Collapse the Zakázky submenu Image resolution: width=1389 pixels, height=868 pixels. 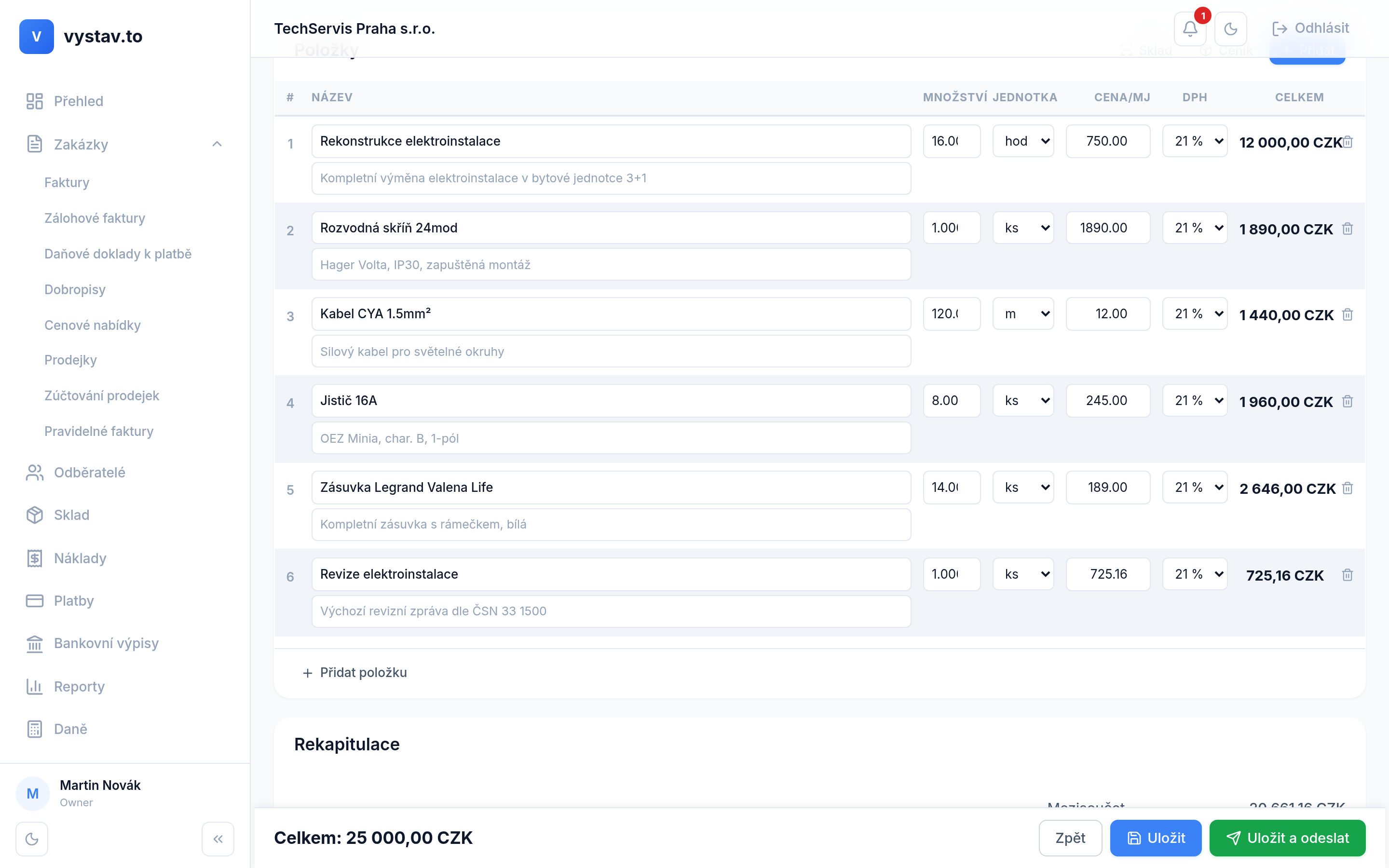pos(217,144)
